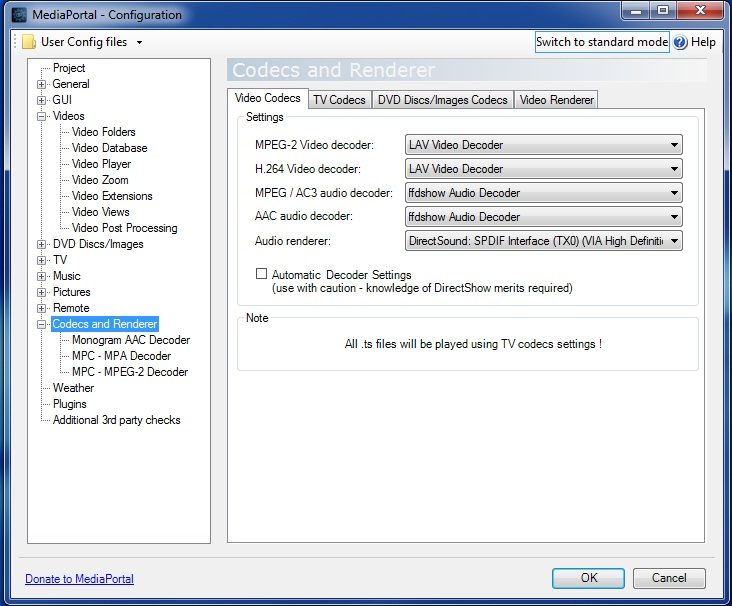
Task: Open the Audio renderer dropdown
Action: pyautogui.click(x=543, y=241)
